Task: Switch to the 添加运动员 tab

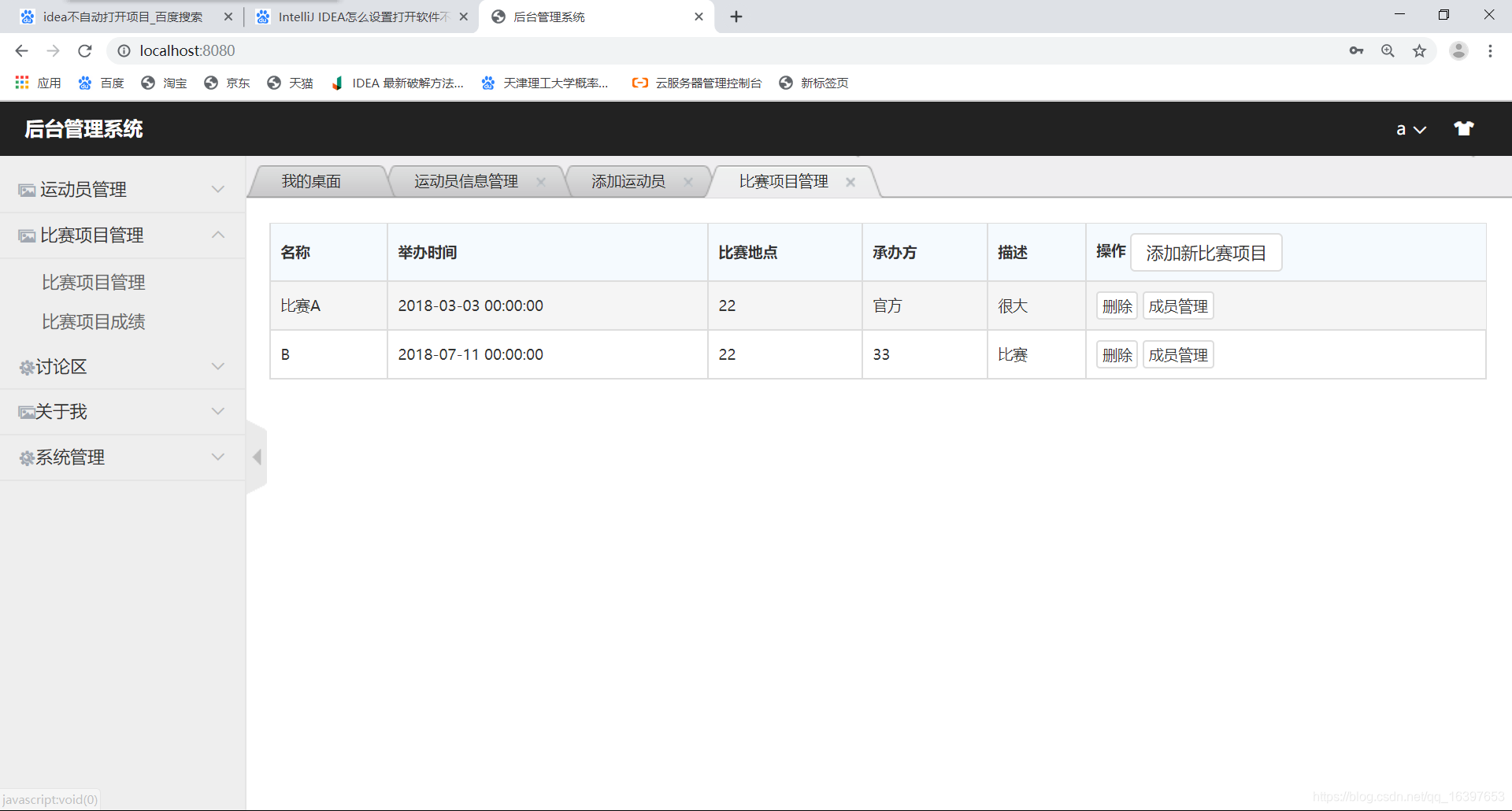Action: [628, 181]
